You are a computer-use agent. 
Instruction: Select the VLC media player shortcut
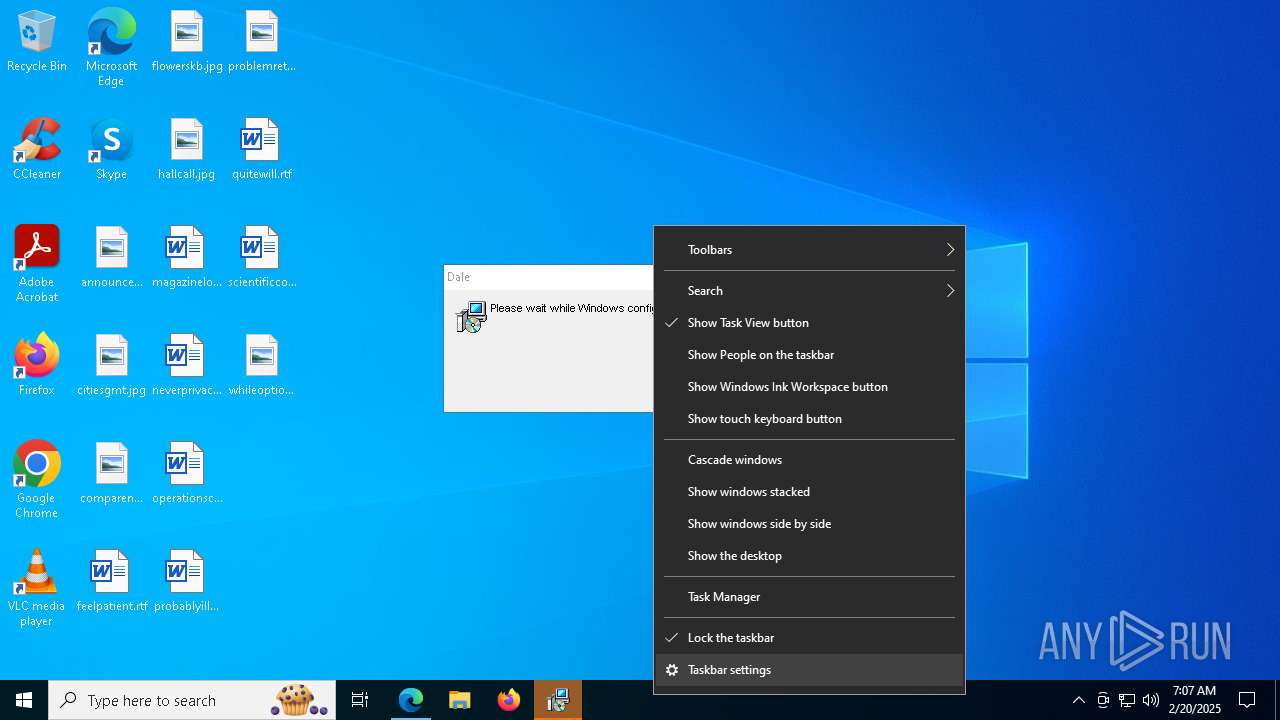(x=37, y=588)
